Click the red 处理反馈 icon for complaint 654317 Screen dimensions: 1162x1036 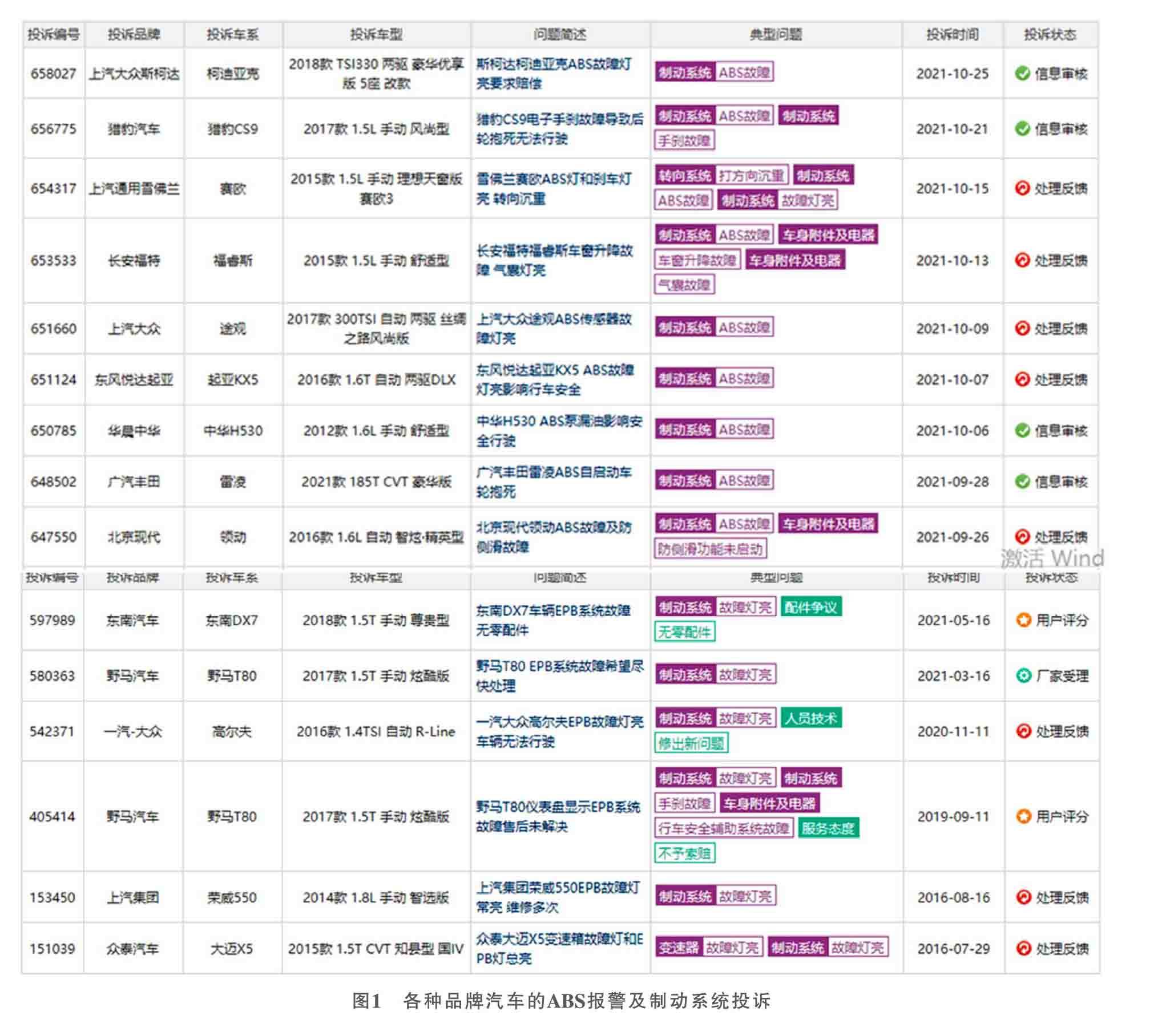(1022, 188)
